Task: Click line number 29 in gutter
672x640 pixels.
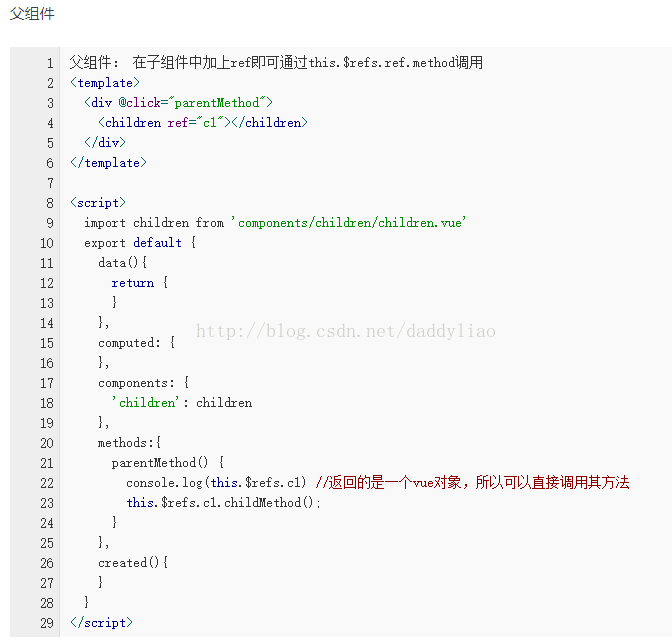Action: pyautogui.click(x=47, y=623)
